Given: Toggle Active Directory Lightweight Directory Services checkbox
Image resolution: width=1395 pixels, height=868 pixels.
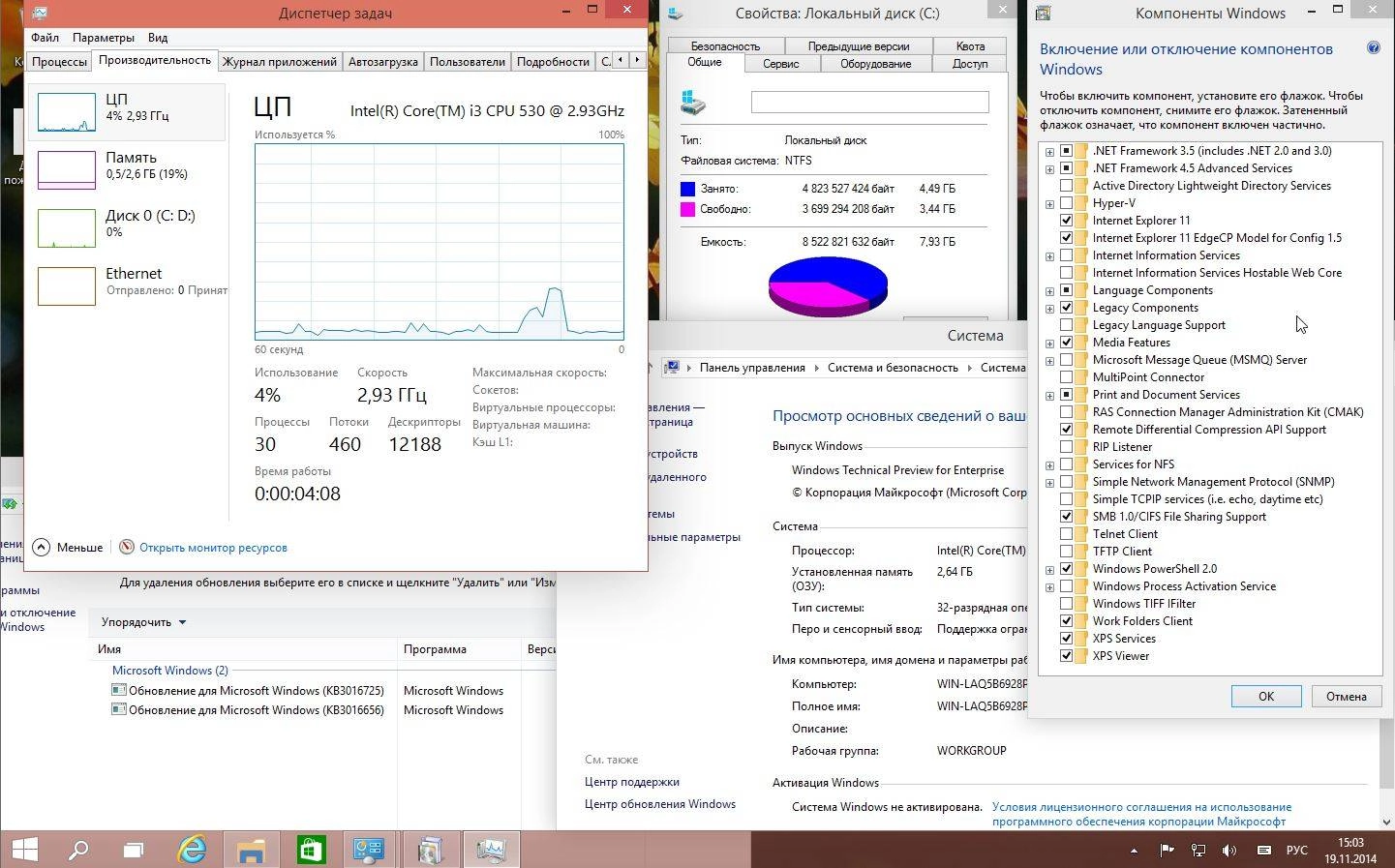Looking at the screenshot, I should (x=1066, y=186).
